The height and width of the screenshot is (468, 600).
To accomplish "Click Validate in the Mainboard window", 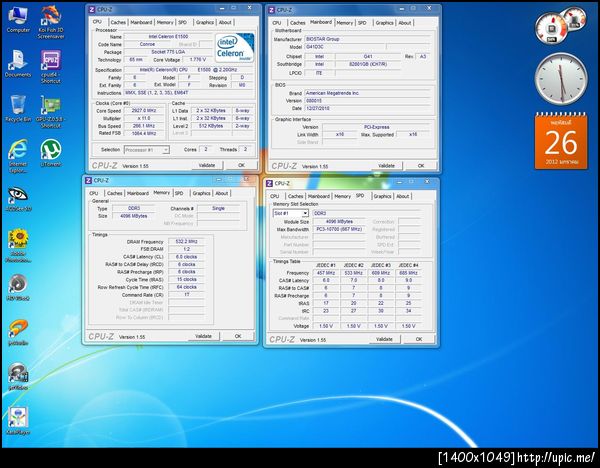I will pos(386,166).
